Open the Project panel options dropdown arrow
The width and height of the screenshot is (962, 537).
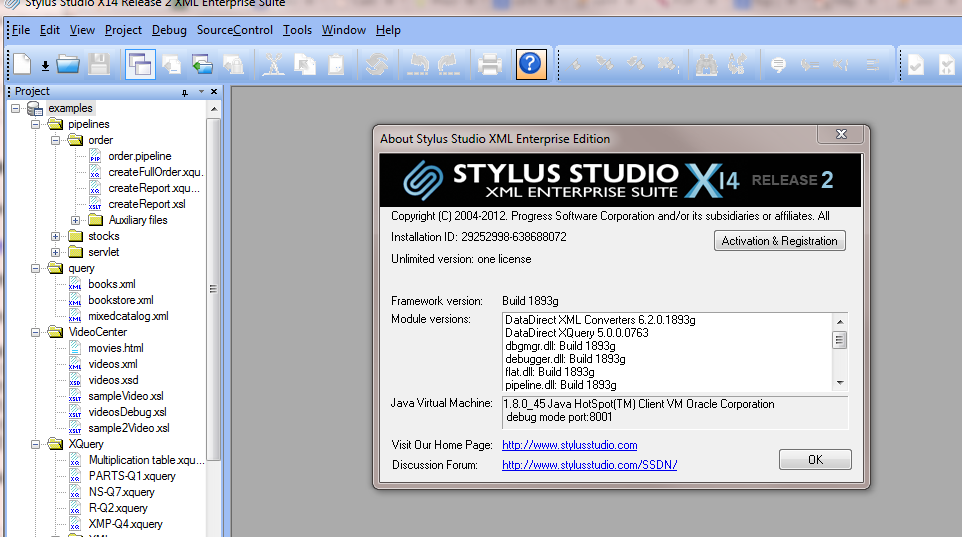click(201, 91)
